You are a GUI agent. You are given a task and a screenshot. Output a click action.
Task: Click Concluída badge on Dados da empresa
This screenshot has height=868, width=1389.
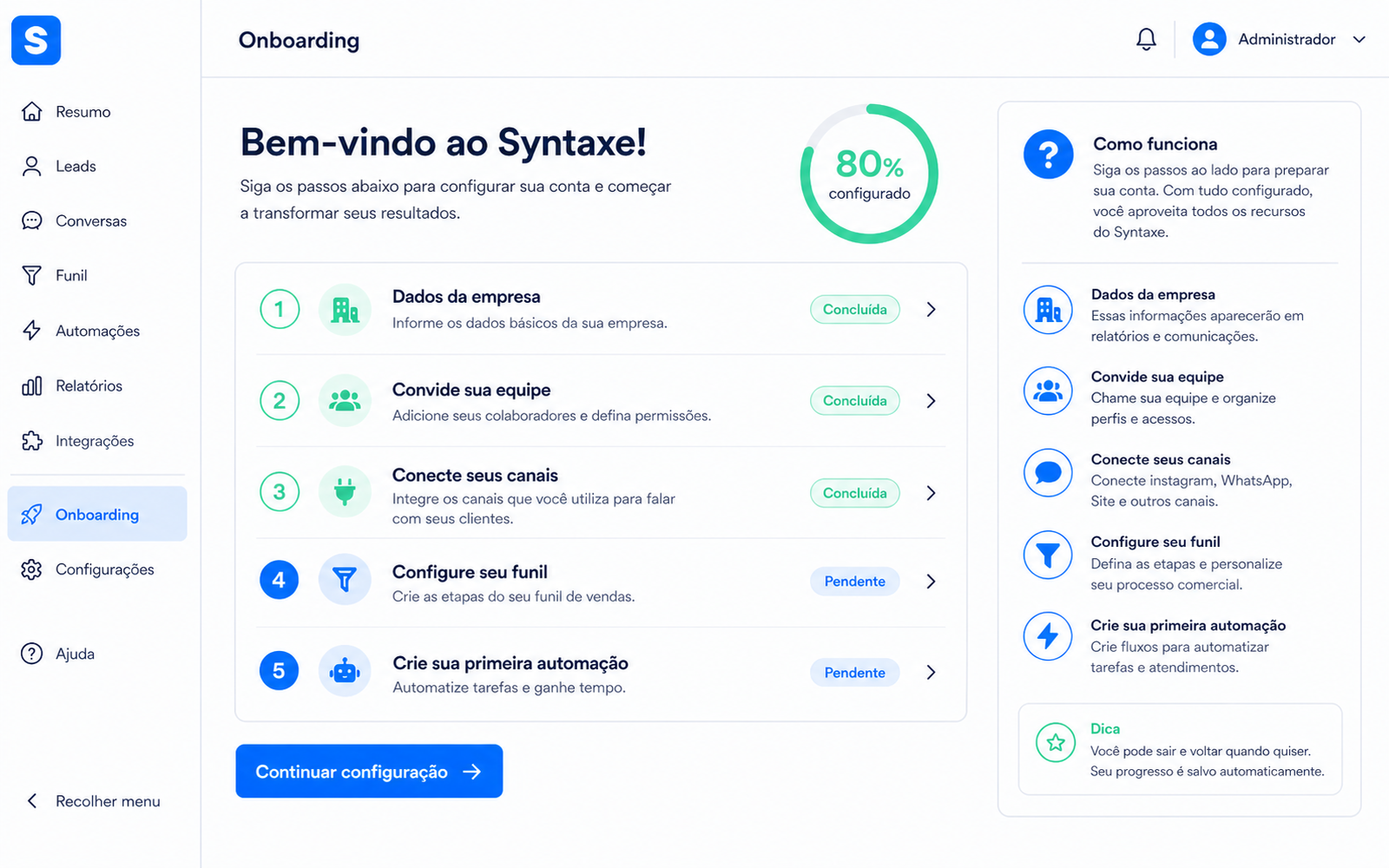coord(855,309)
